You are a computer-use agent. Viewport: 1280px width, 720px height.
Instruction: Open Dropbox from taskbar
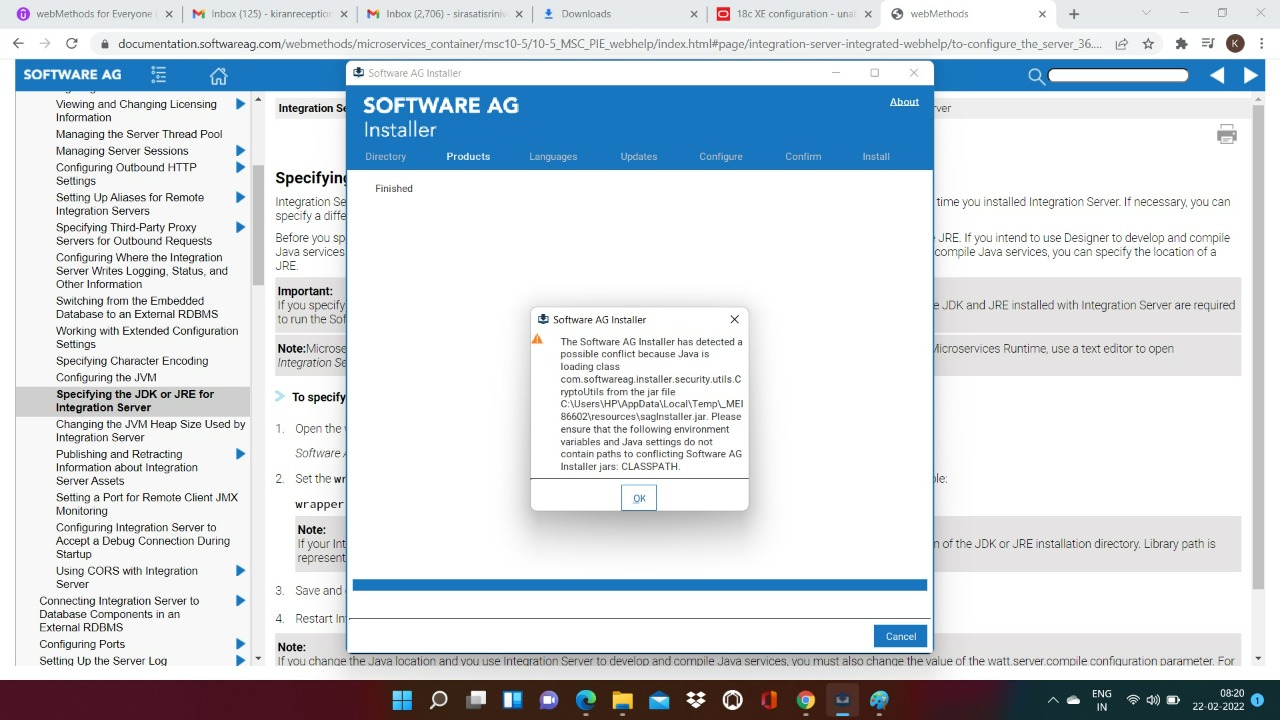pos(696,700)
